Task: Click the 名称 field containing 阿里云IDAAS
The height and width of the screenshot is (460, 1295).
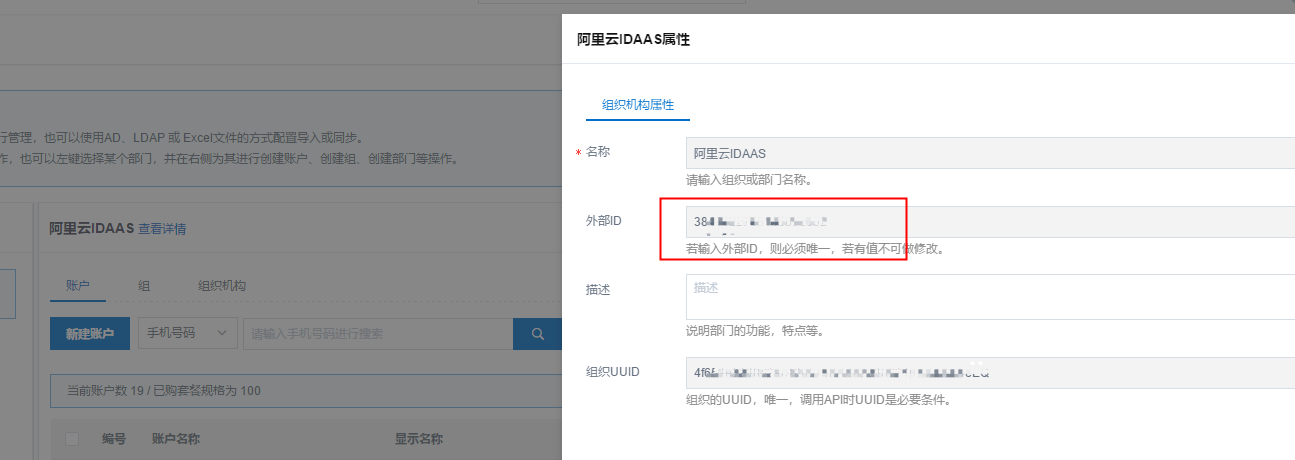Action: tap(990, 153)
